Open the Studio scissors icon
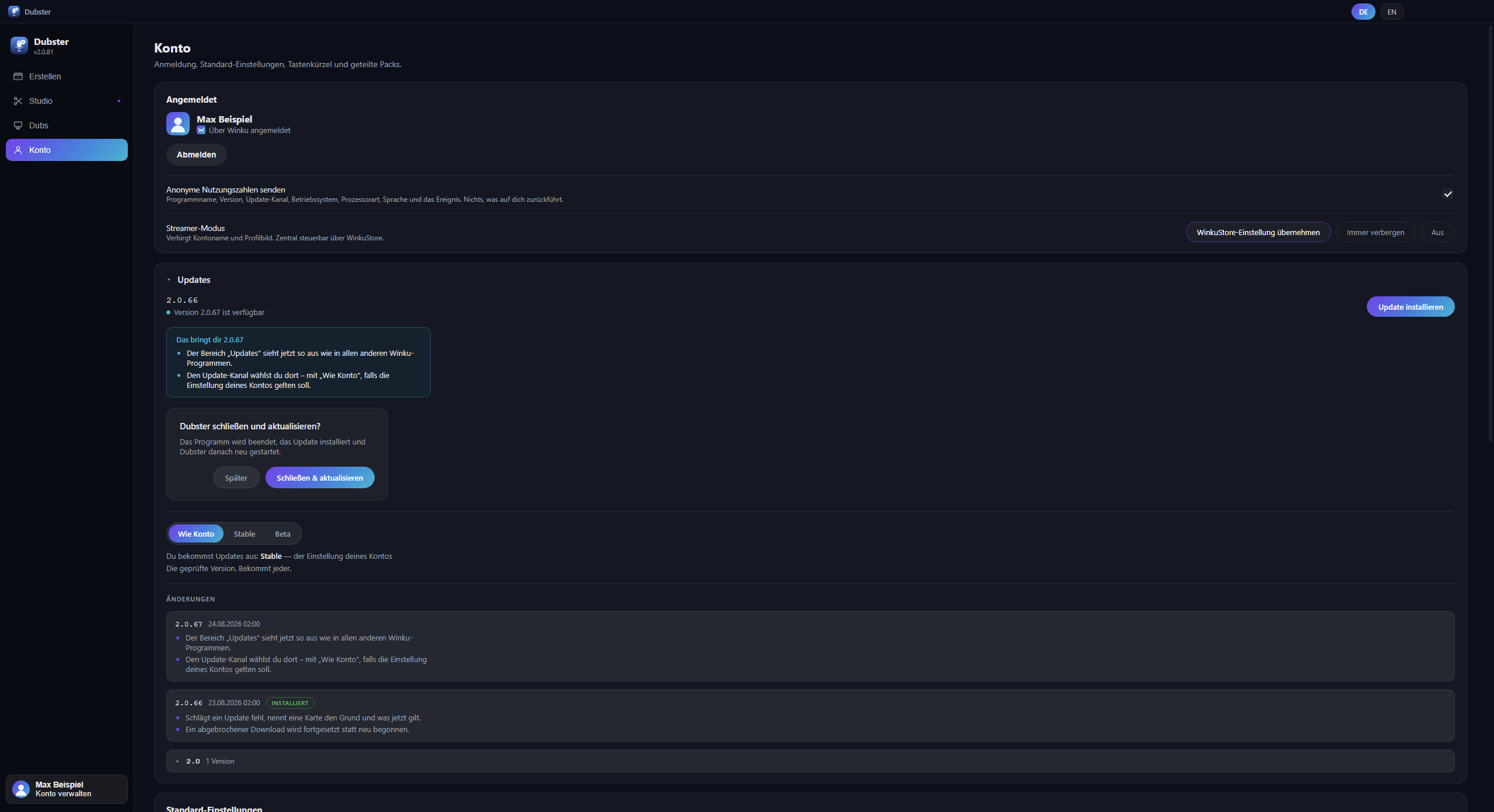Screen dimensions: 1494x812 pyautogui.click(x=18, y=101)
